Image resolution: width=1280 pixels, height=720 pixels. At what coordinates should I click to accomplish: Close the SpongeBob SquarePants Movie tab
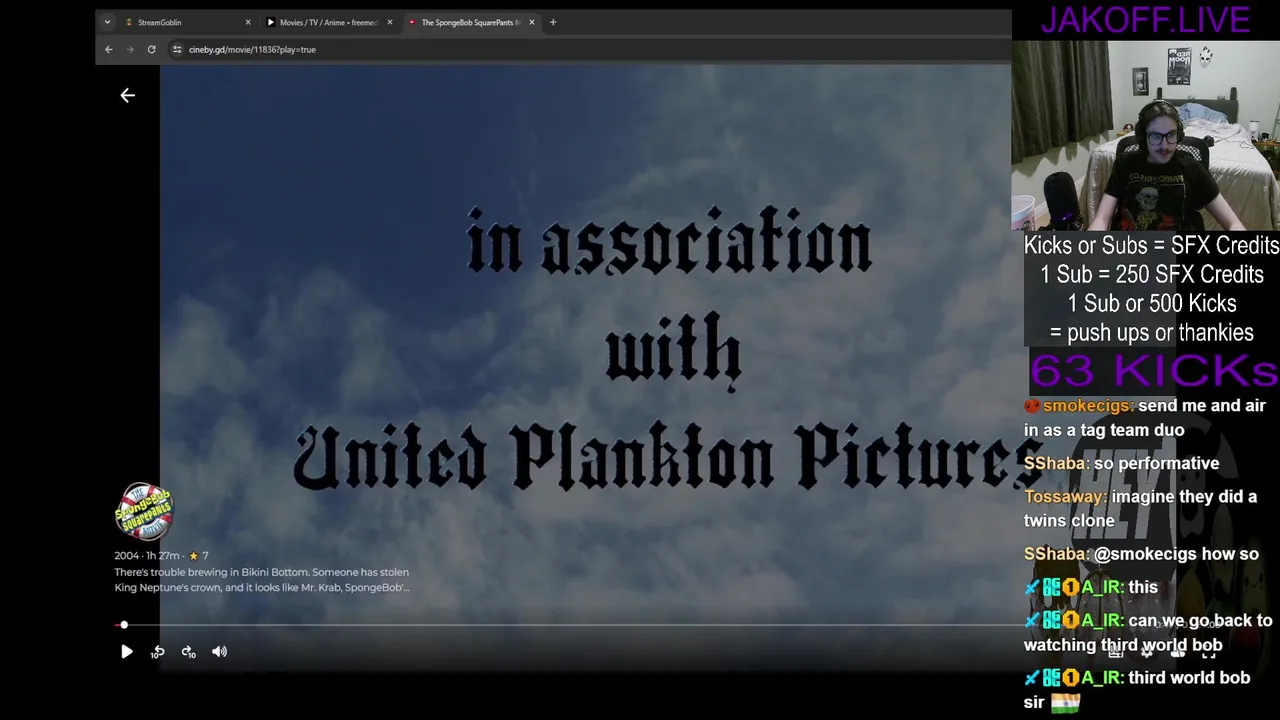click(x=532, y=22)
